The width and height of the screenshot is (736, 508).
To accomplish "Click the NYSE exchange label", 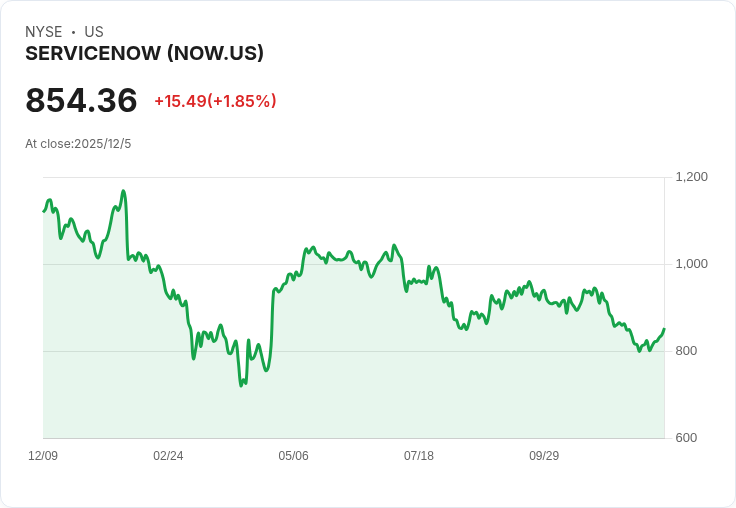I will pos(44,32).
